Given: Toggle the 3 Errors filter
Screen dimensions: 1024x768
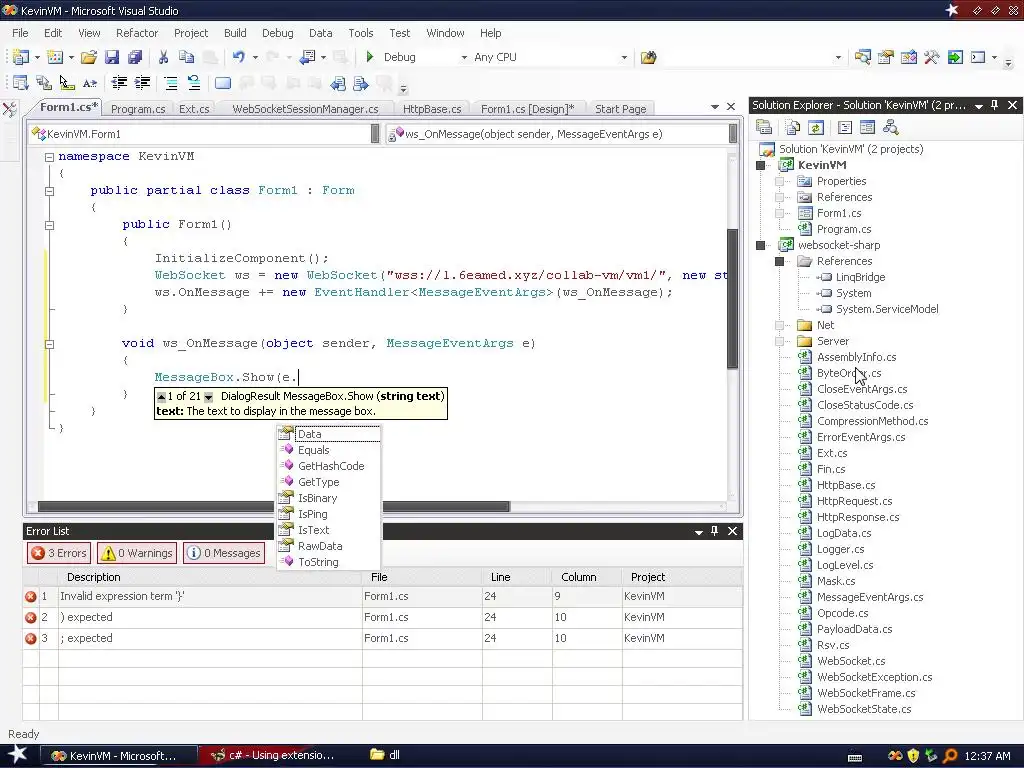Looking at the screenshot, I should [59, 553].
